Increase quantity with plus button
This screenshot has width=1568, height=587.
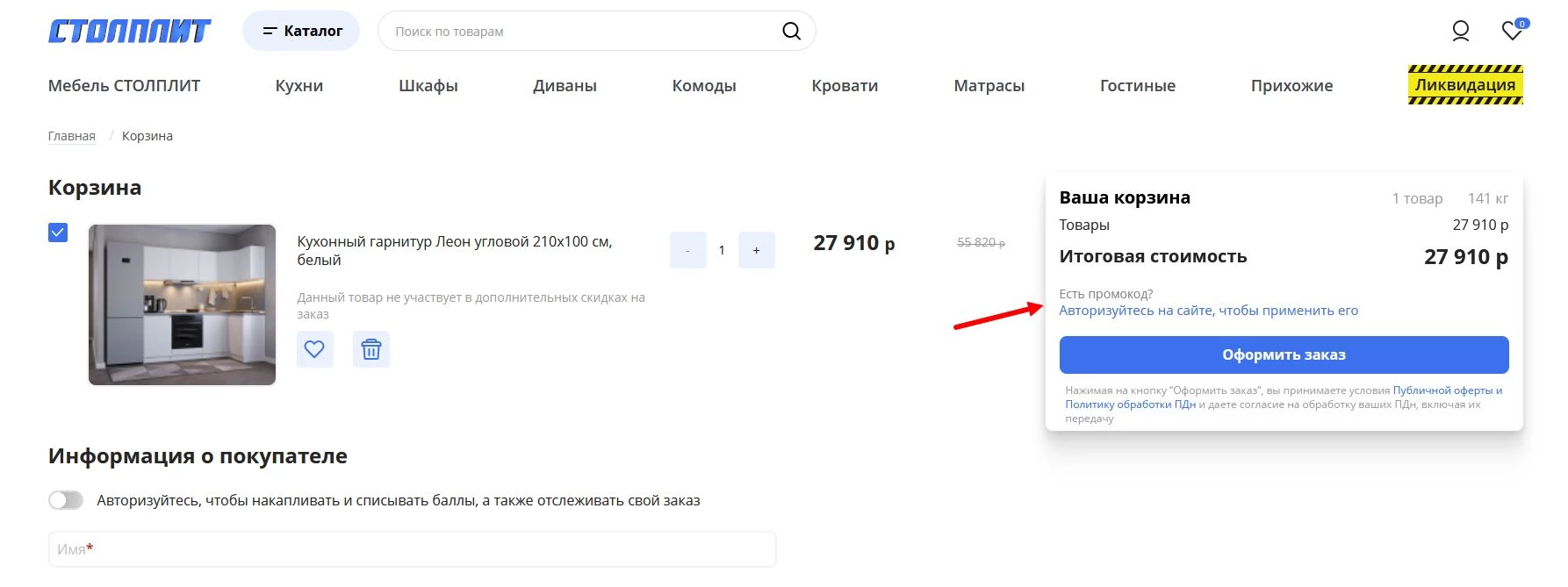coord(756,251)
